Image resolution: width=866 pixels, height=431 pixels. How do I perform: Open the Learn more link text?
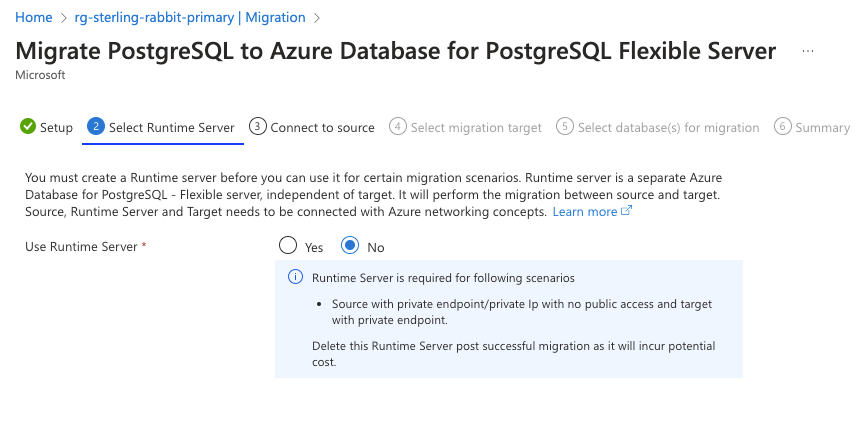584,212
